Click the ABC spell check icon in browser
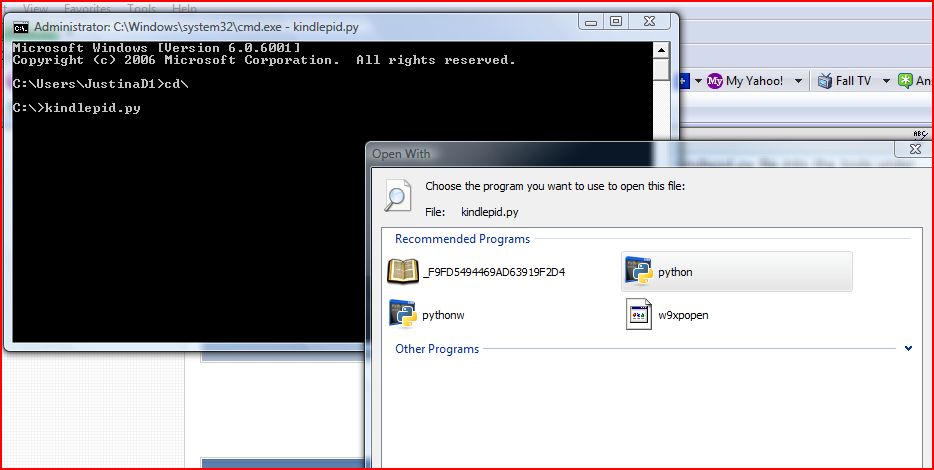This screenshot has width=934, height=470. pos(920,134)
